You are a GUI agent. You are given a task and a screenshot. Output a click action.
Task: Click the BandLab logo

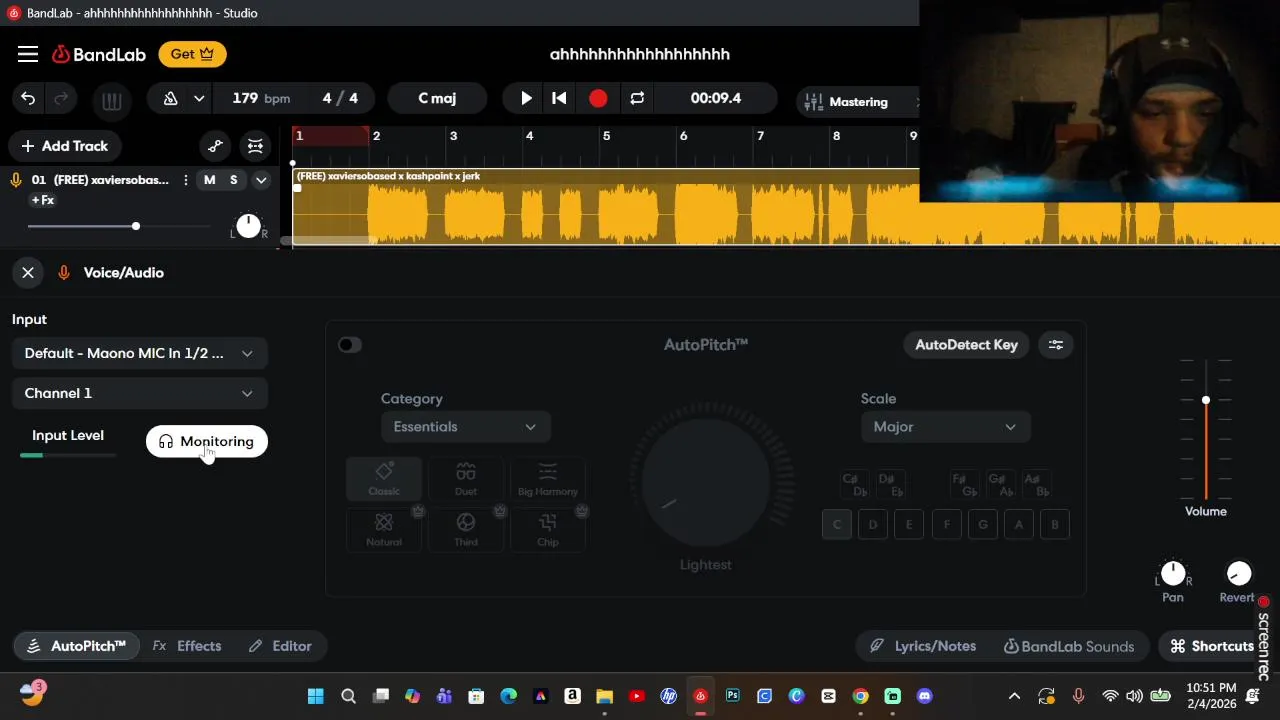(x=99, y=54)
